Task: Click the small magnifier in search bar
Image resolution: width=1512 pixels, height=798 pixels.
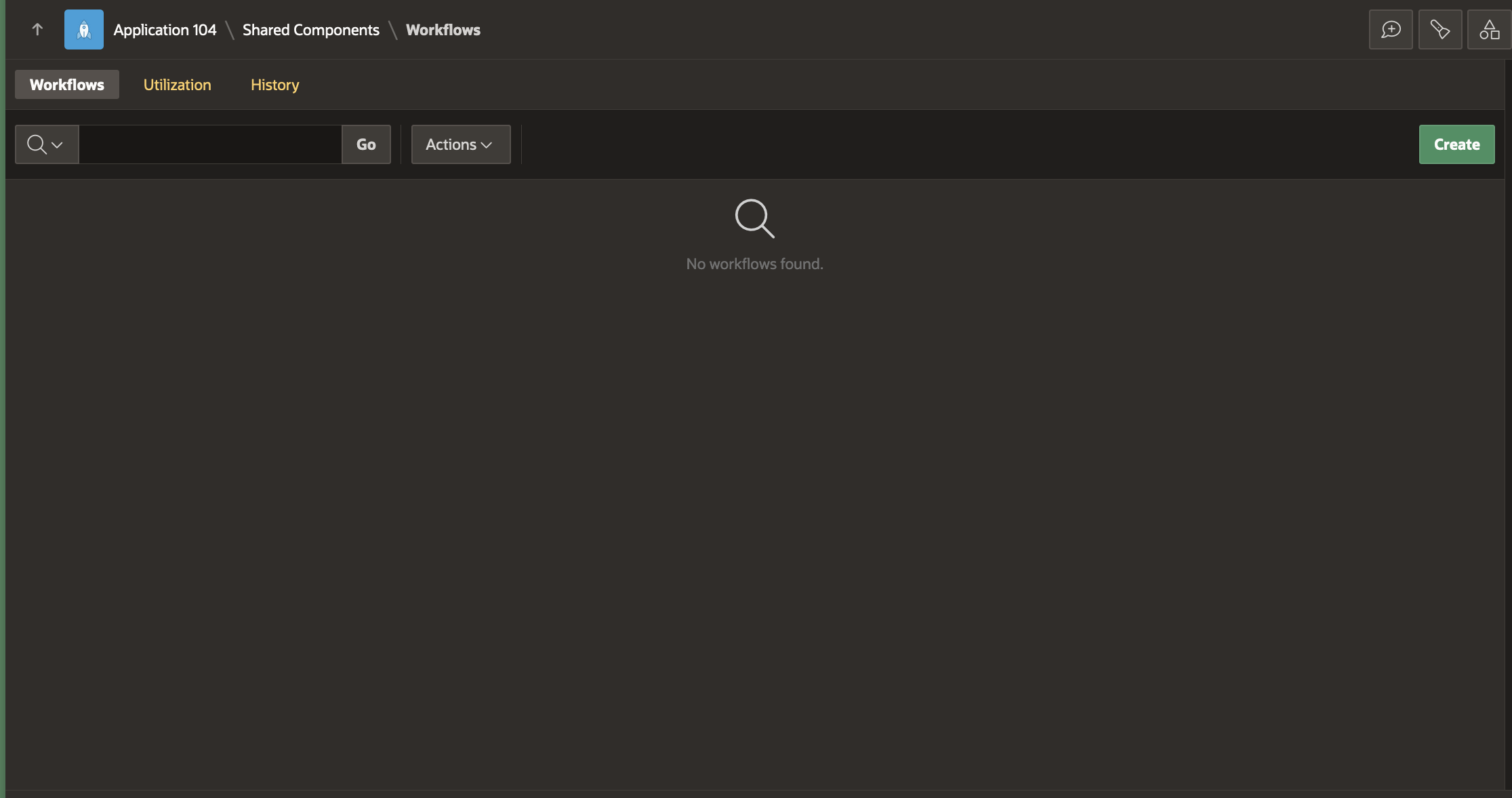Action: pyautogui.click(x=37, y=144)
